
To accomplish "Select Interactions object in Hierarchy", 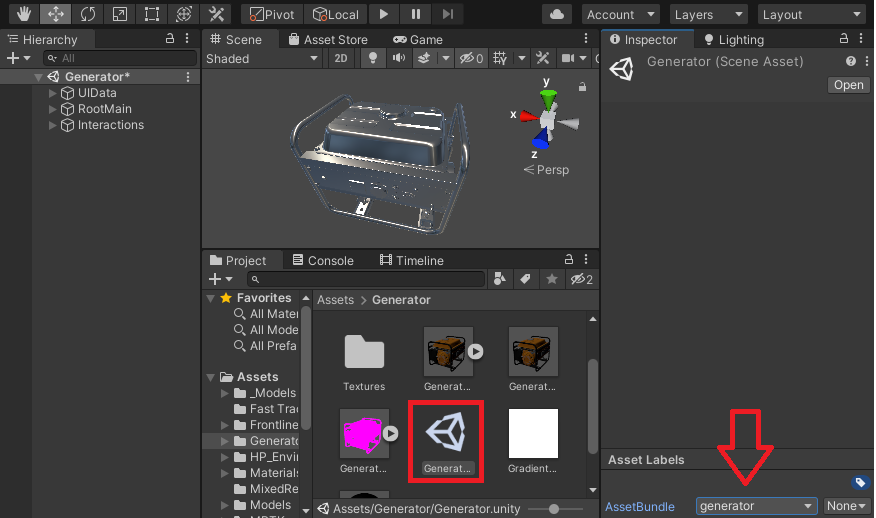I will point(111,125).
